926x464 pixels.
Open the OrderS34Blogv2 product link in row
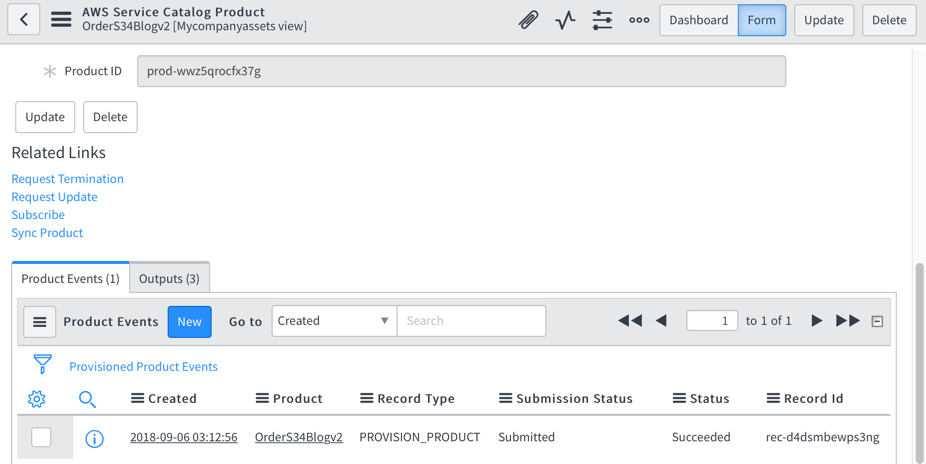[299, 437]
